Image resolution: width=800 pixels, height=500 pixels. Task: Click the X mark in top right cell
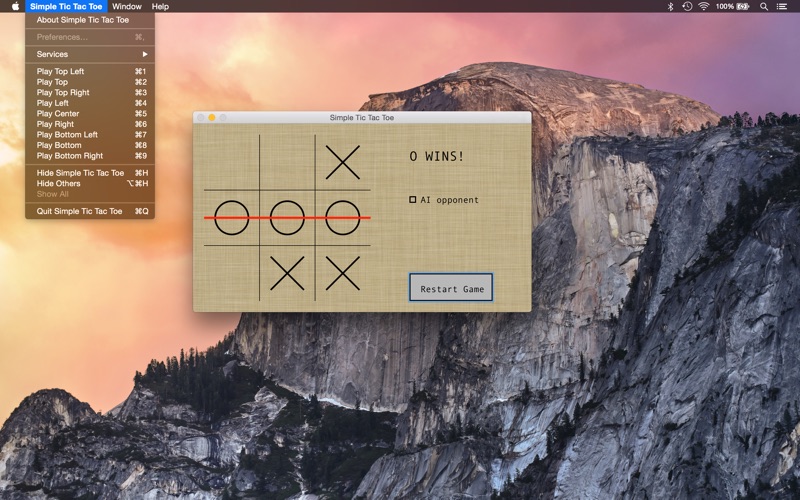point(343,162)
